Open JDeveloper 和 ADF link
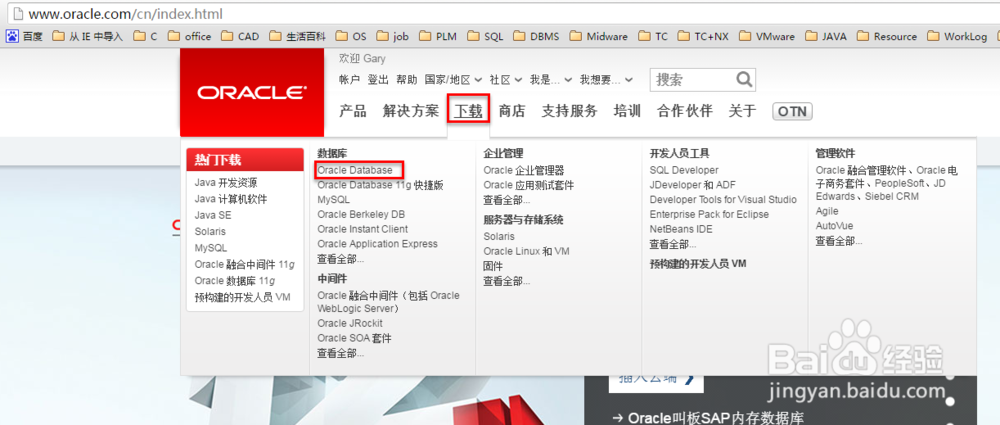Viewport: 1000px width, 425px height. pos(693,185)
